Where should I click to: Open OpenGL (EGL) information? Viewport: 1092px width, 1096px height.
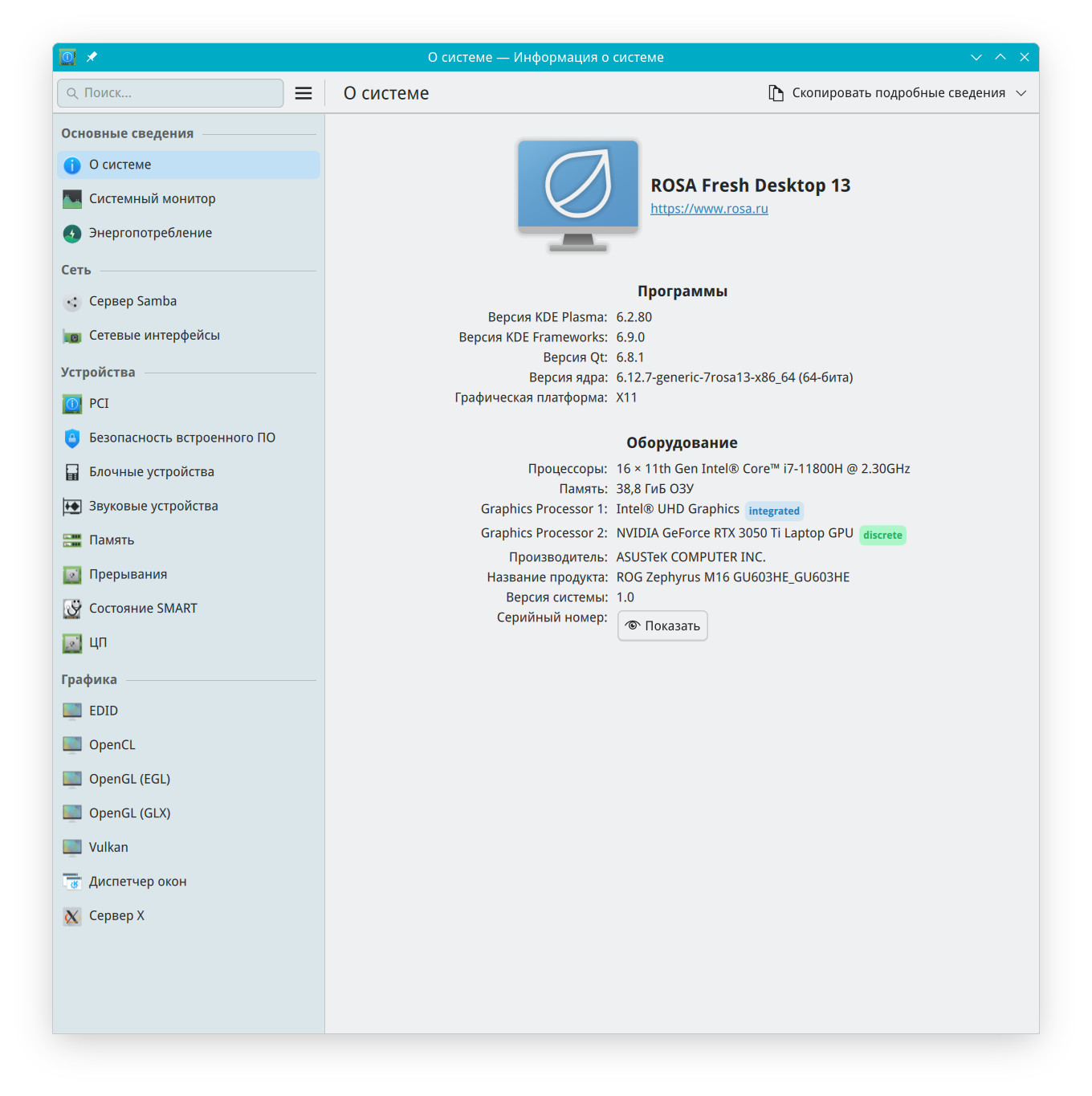[x=189, y=779]
